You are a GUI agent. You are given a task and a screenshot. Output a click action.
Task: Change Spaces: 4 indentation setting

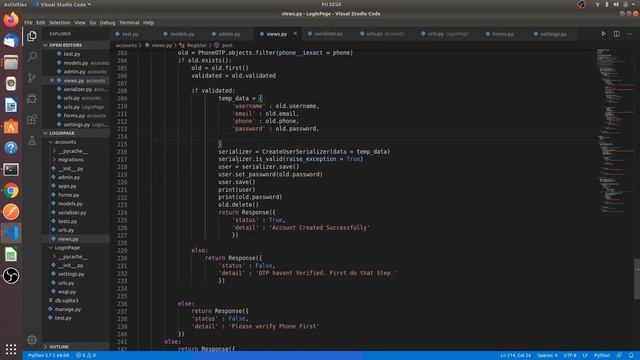tap(547, 356)
